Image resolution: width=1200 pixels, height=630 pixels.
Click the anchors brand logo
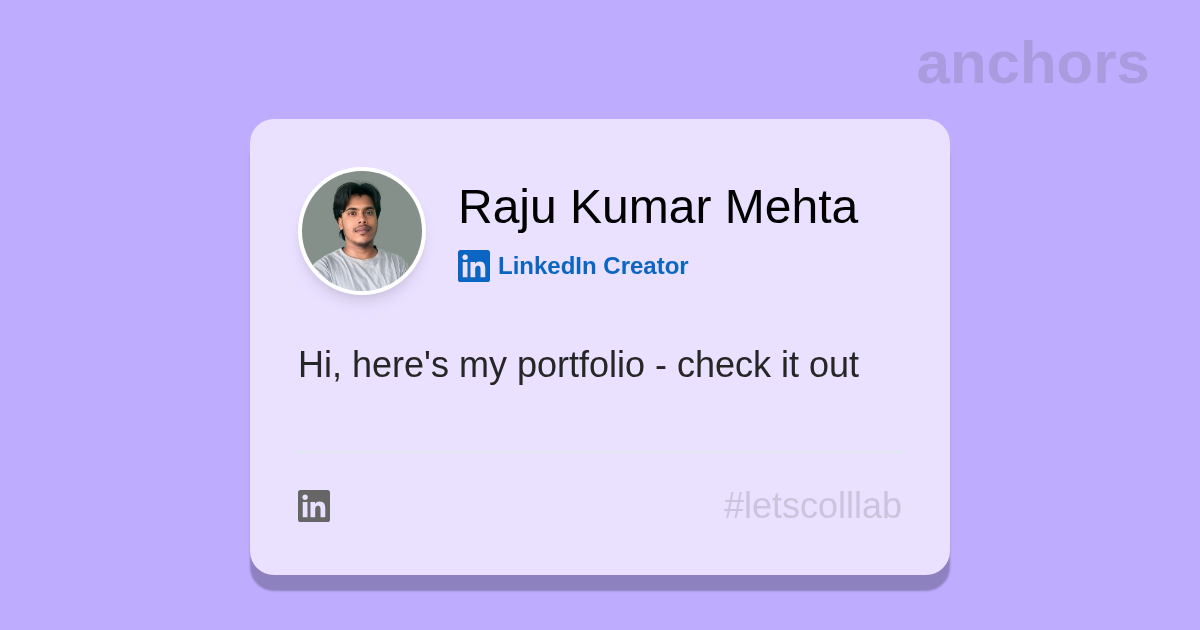tap(1032, 63)
